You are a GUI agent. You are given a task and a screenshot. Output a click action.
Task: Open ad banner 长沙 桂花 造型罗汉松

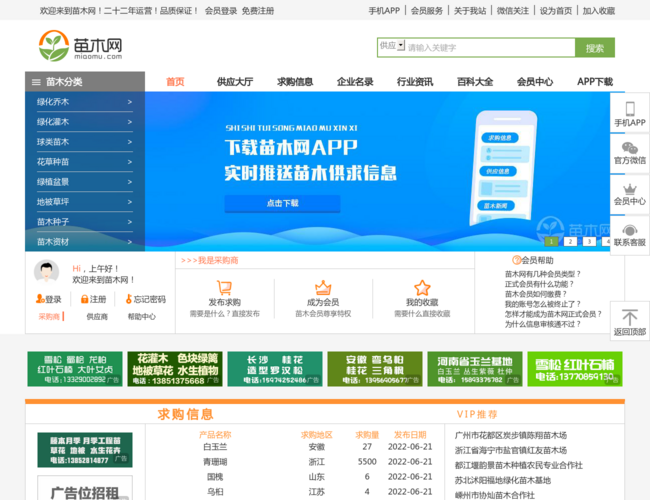[275, 369]
